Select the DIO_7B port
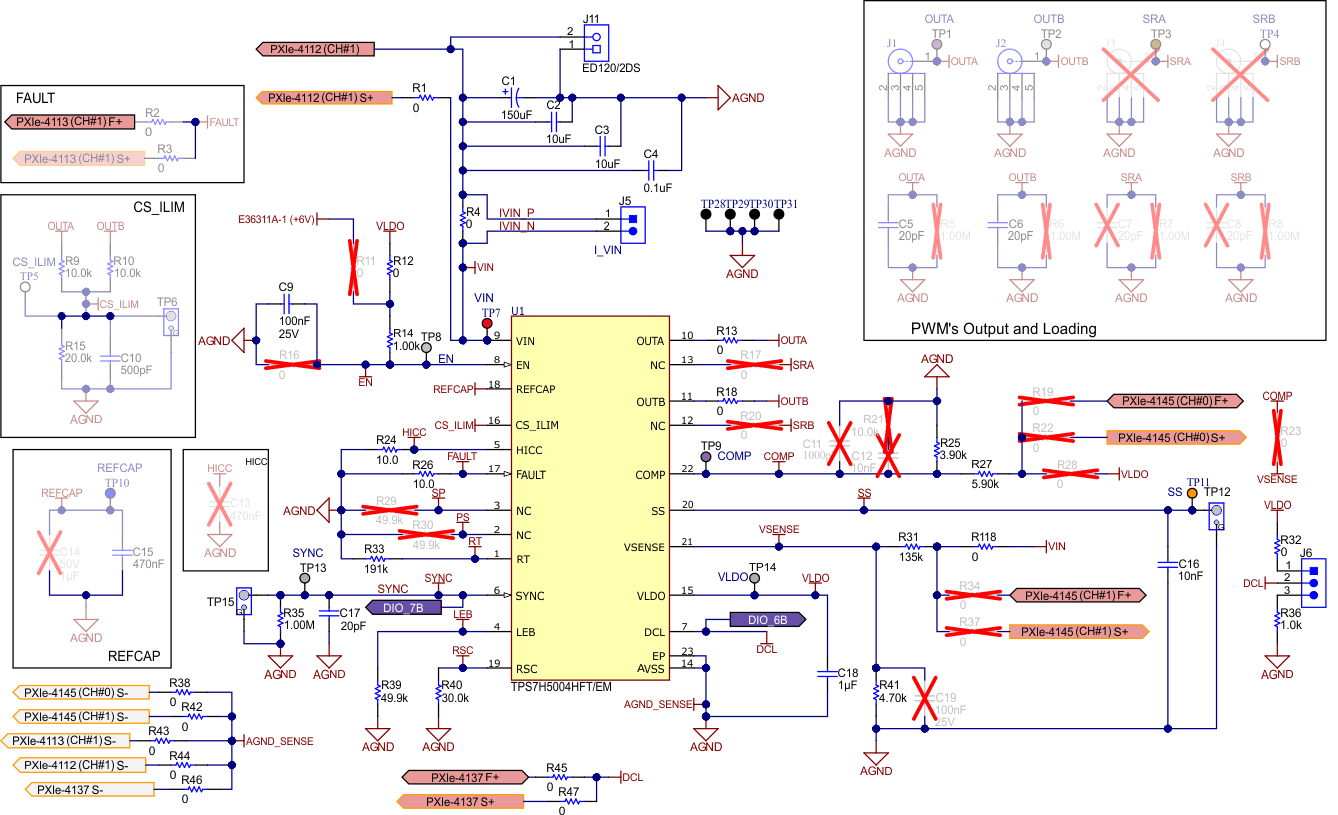 404,607
